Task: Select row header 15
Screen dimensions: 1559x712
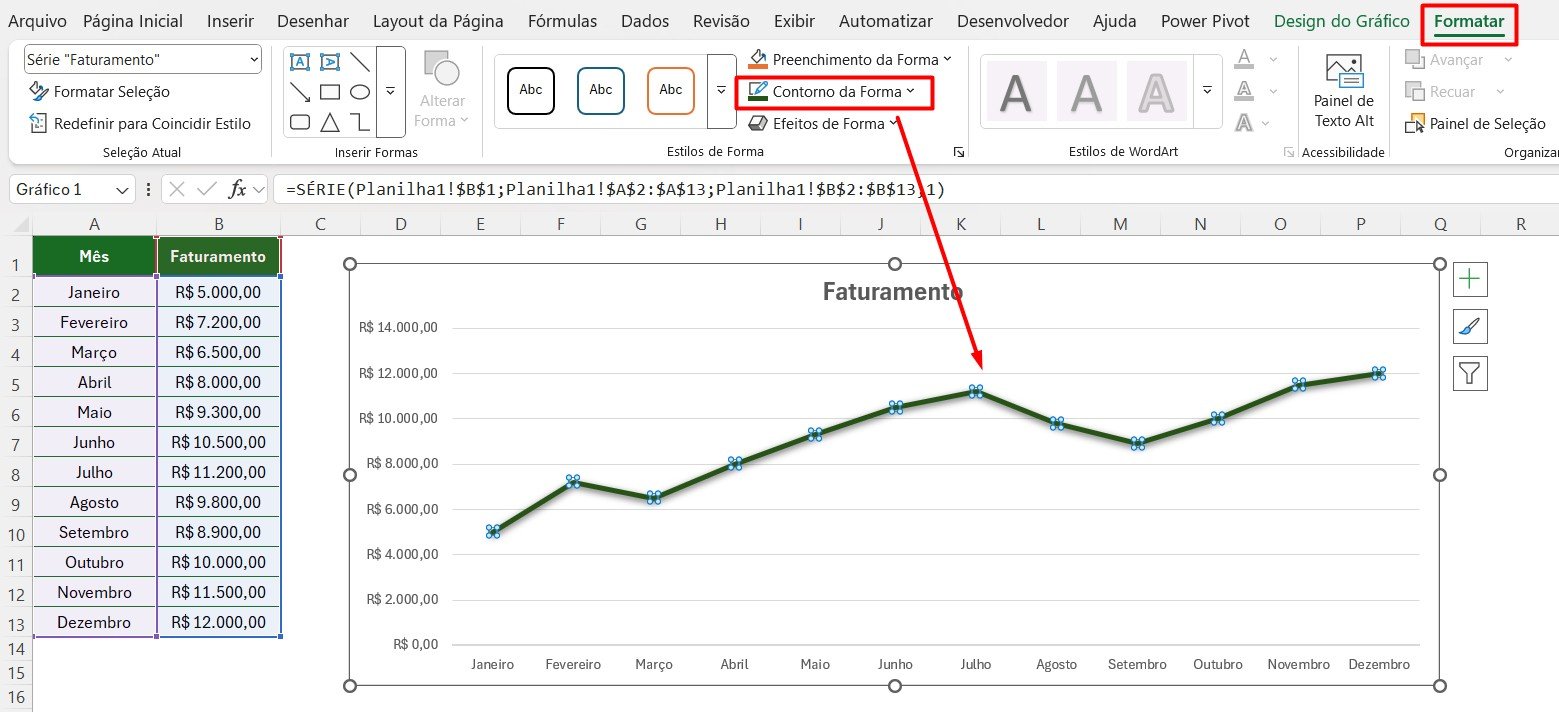Action: tap(15, 673)
